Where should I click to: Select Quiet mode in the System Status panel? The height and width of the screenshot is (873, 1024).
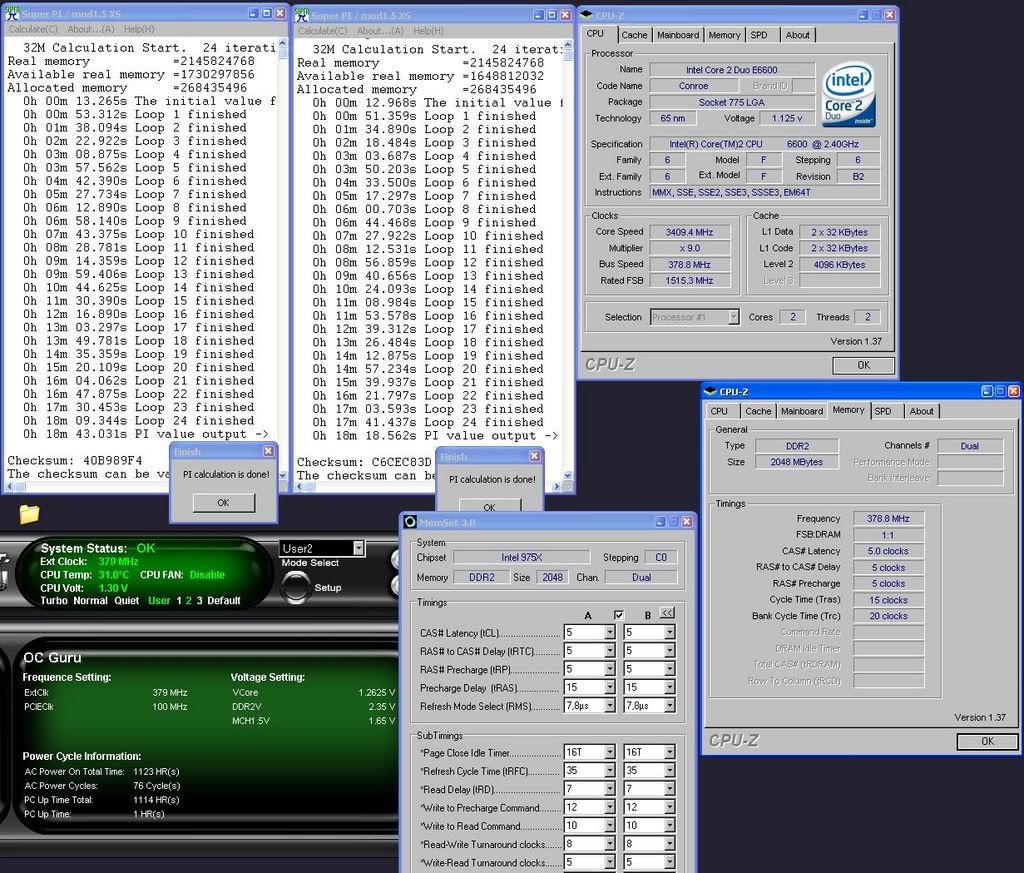tap(127, 601)
